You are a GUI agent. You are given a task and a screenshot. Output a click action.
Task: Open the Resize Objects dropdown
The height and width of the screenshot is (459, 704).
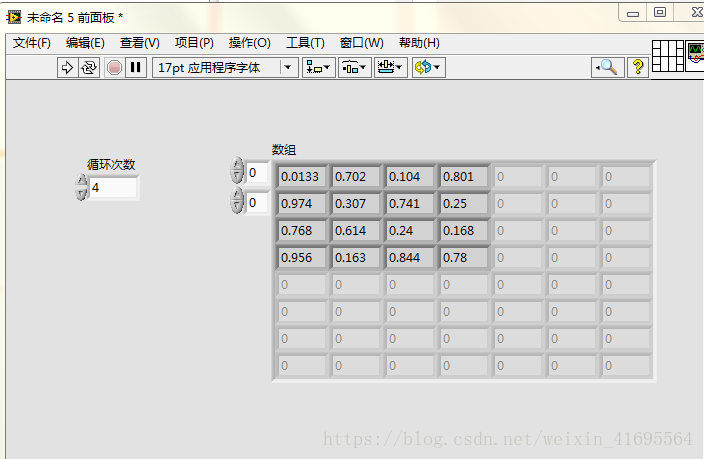(391, 68)
